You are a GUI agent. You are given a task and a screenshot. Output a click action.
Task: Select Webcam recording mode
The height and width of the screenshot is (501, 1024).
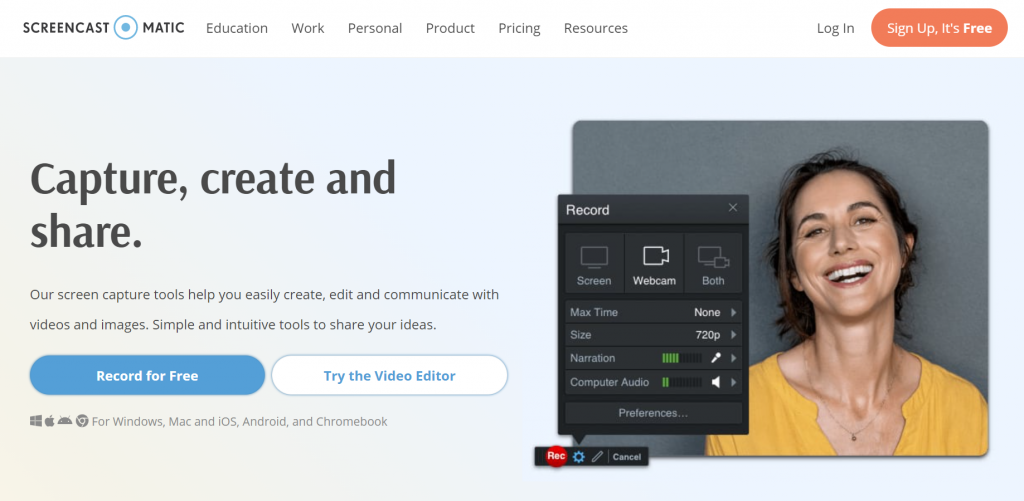tap(654, 263)
